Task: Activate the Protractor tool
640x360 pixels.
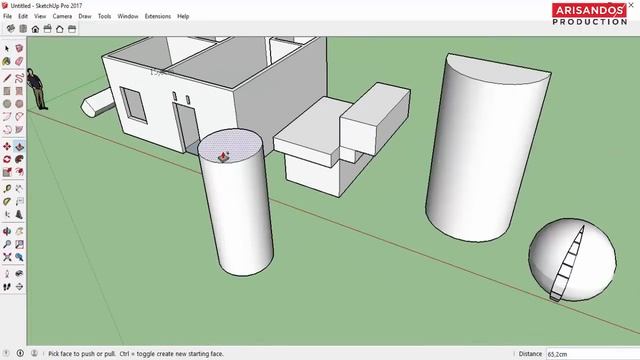Action: coord(7,202)
